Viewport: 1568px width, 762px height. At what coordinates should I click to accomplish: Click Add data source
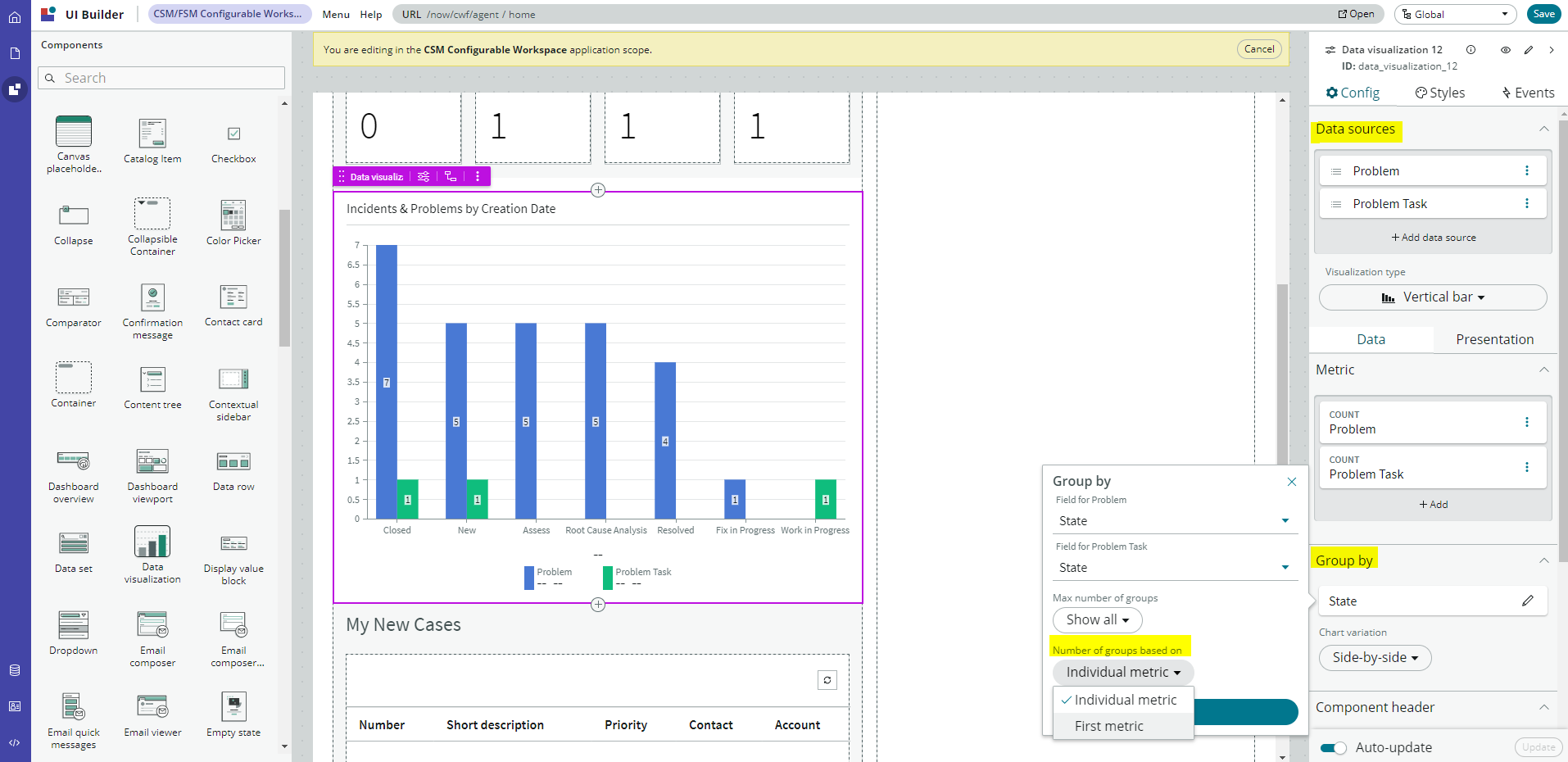point(1433,238)
